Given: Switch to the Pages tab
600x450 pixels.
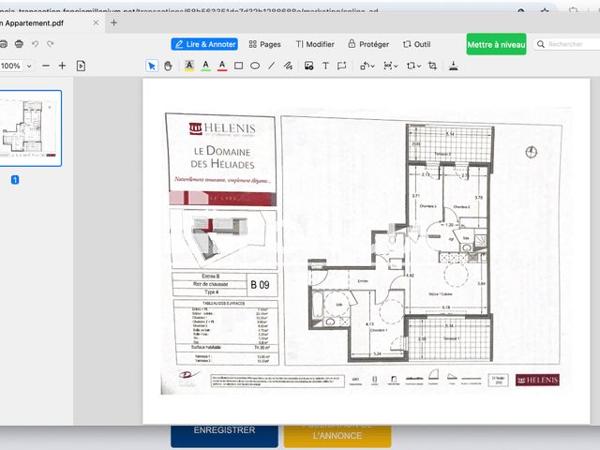Looking at the screenshot, I should tap(265, 44).
